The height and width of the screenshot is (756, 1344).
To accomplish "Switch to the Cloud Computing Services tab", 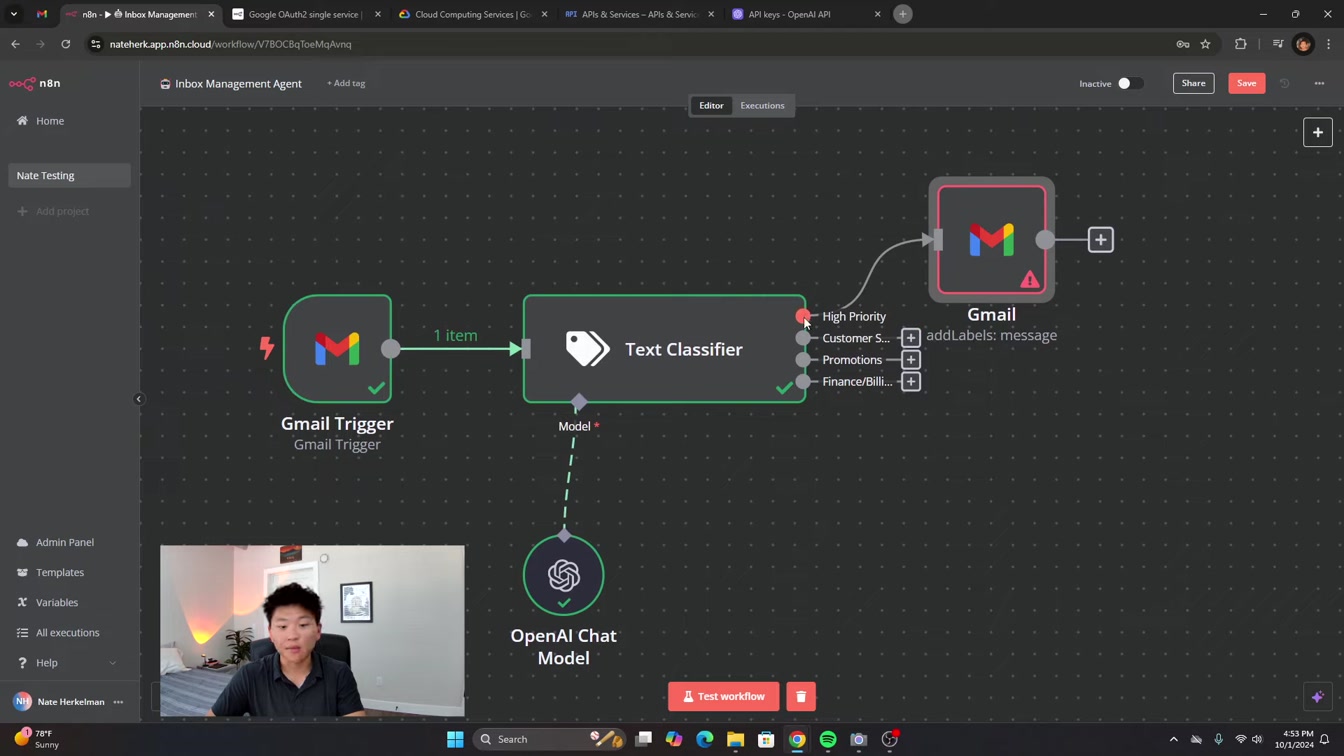I will click(472, 14).
